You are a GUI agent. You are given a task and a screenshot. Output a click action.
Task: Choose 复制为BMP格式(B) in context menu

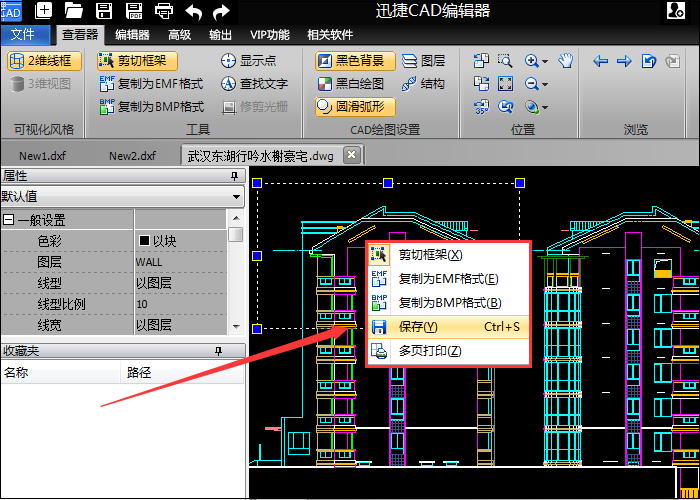pos(447,303)
